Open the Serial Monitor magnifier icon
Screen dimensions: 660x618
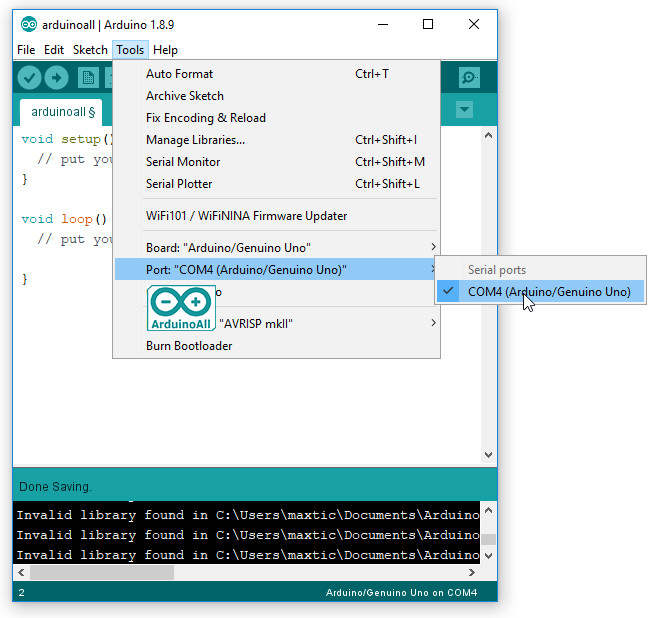(469, 77)
